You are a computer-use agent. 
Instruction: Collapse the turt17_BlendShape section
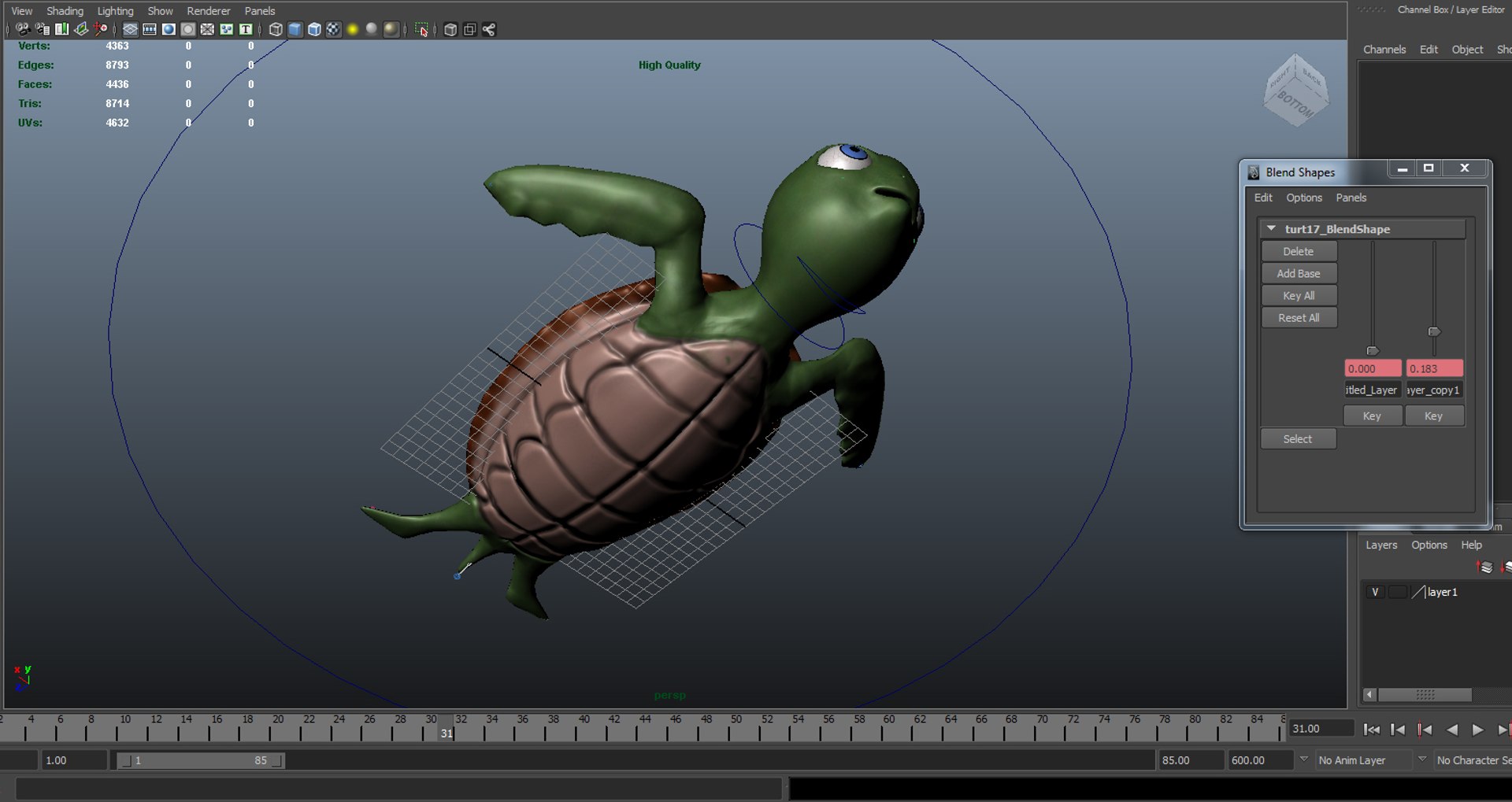1271,228
